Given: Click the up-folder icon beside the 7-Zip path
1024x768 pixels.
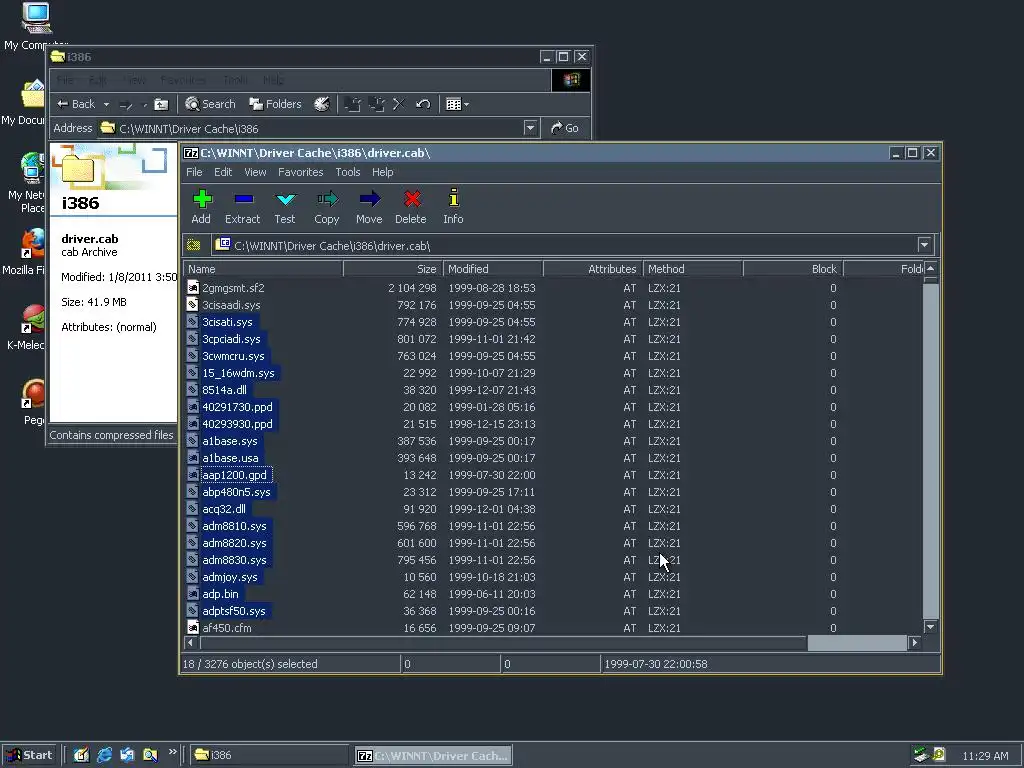Looking at the screenshot, I should [193, 245].
